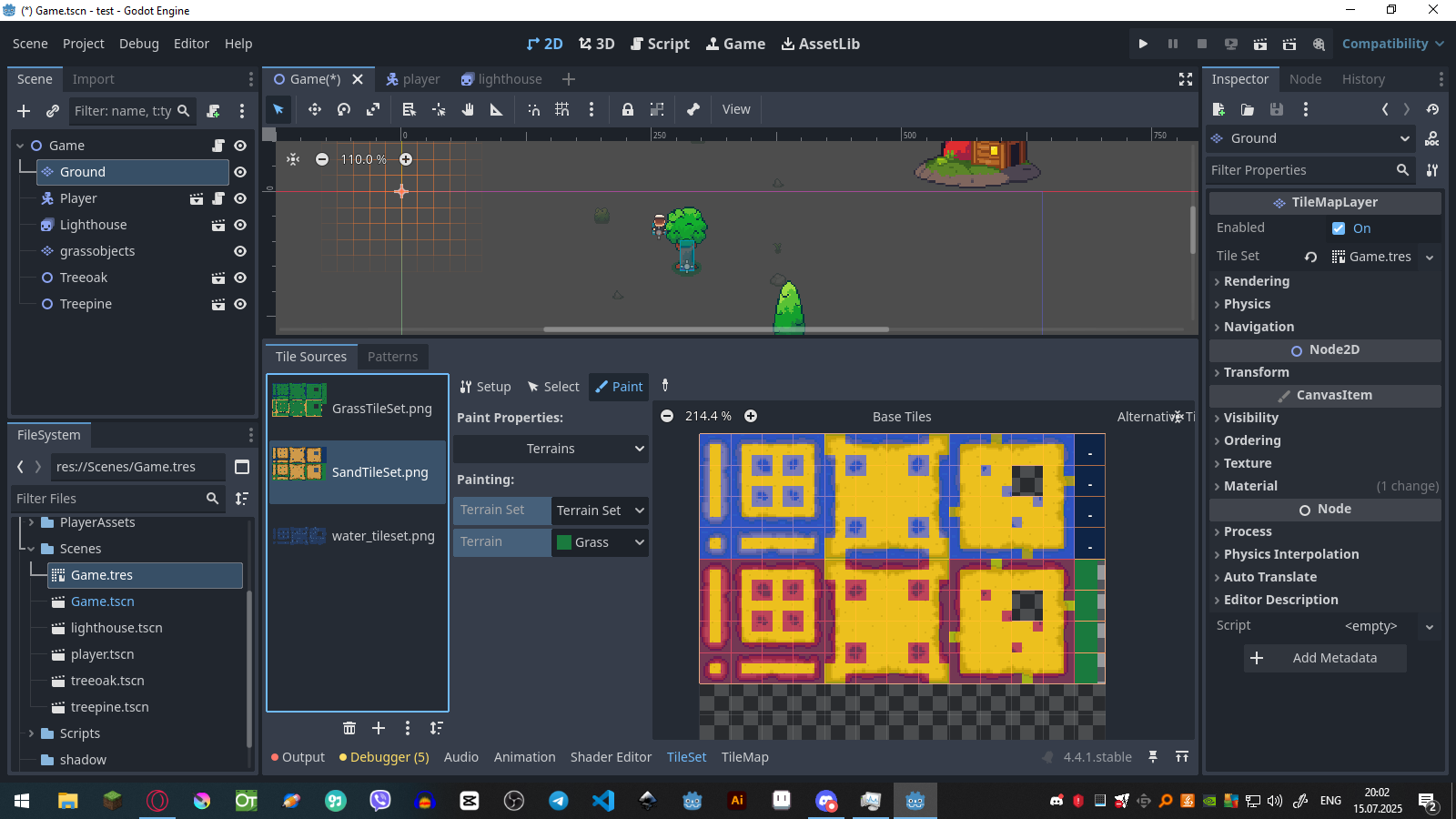Open the Godot project manager from taskbar

click(x=915, y=801)
